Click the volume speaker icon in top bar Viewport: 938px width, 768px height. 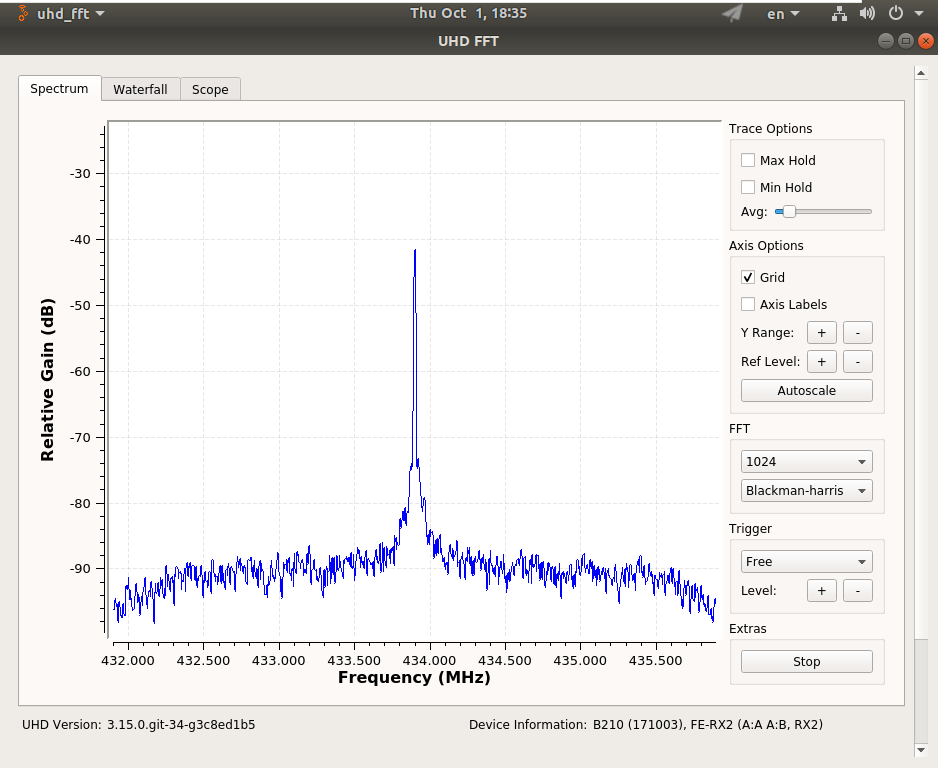click(x=866, y=14)
